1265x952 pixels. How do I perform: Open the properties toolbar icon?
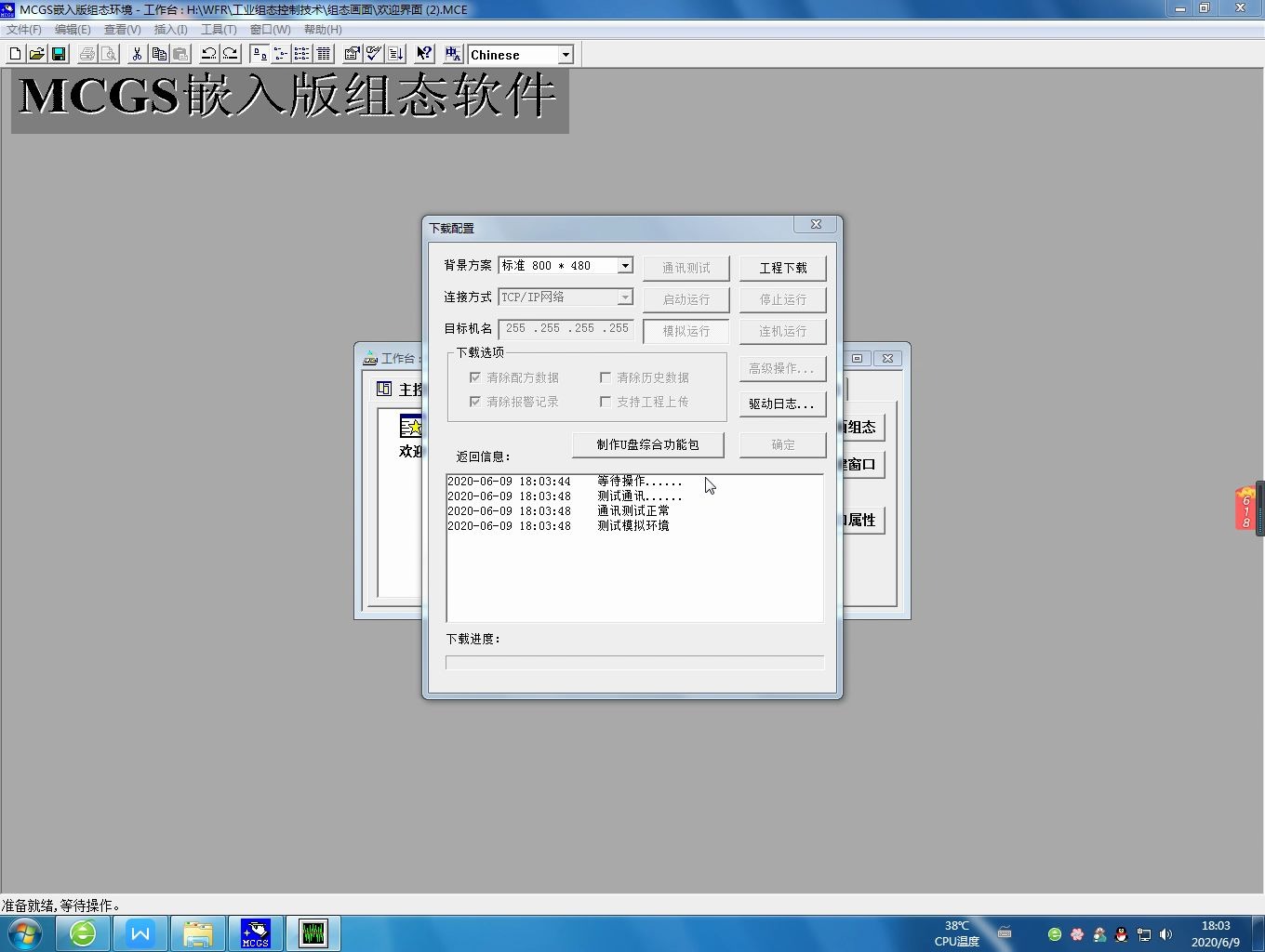tap(353, 54)
